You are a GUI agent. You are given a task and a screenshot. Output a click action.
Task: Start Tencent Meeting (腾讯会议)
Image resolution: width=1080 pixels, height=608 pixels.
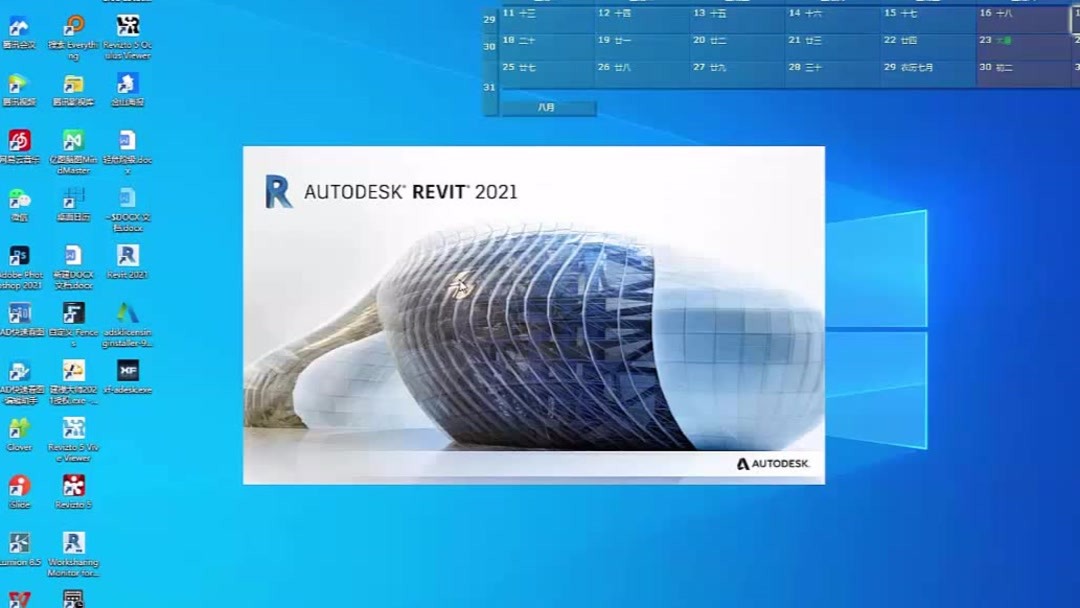pyautogui.click(x=20, y=25)
